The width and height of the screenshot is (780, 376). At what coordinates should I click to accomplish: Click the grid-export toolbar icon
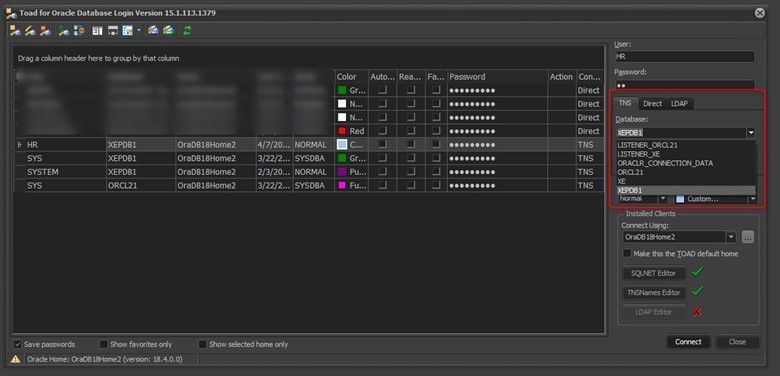coord(113,31)
